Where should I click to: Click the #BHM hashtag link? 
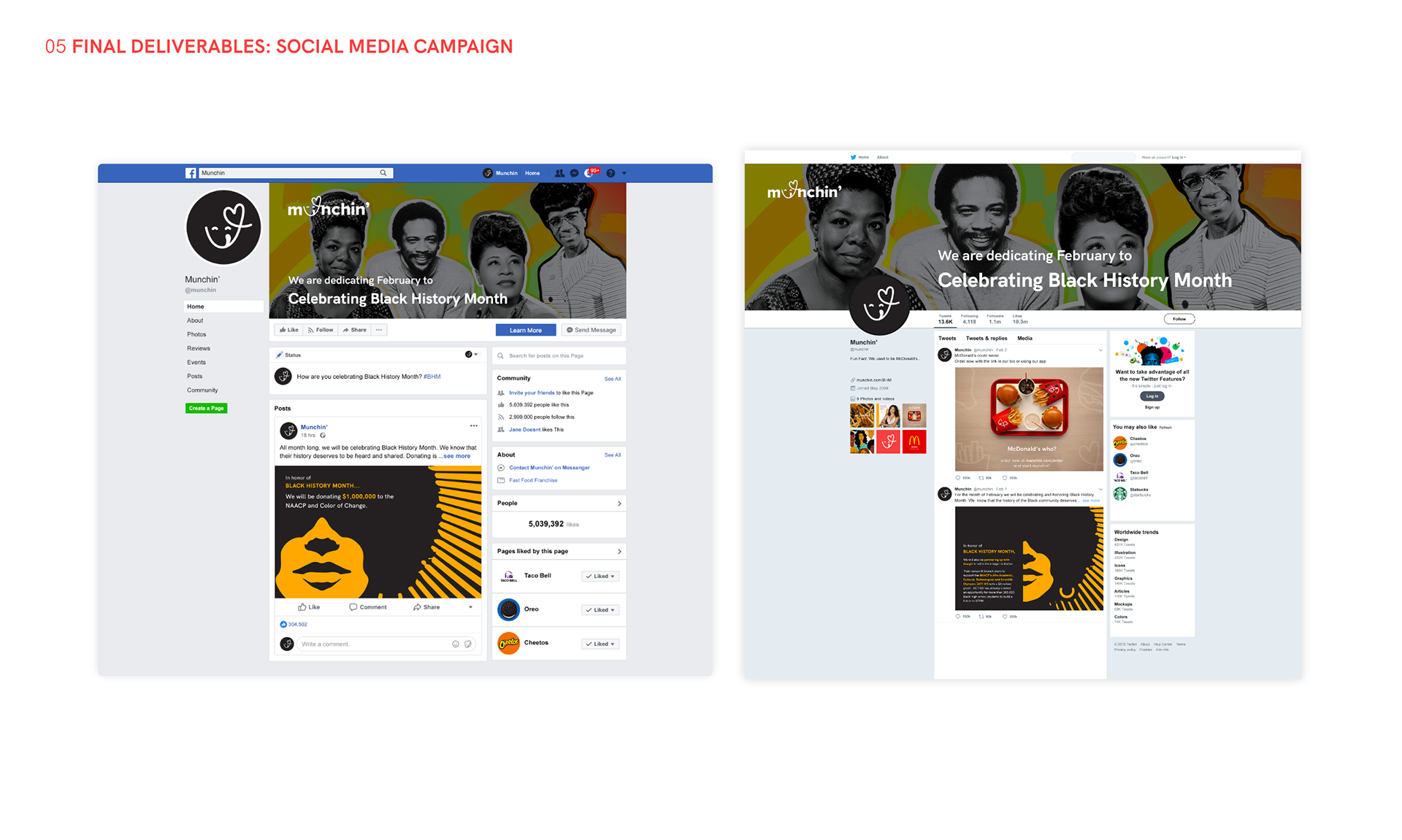(x=432, y=377)
